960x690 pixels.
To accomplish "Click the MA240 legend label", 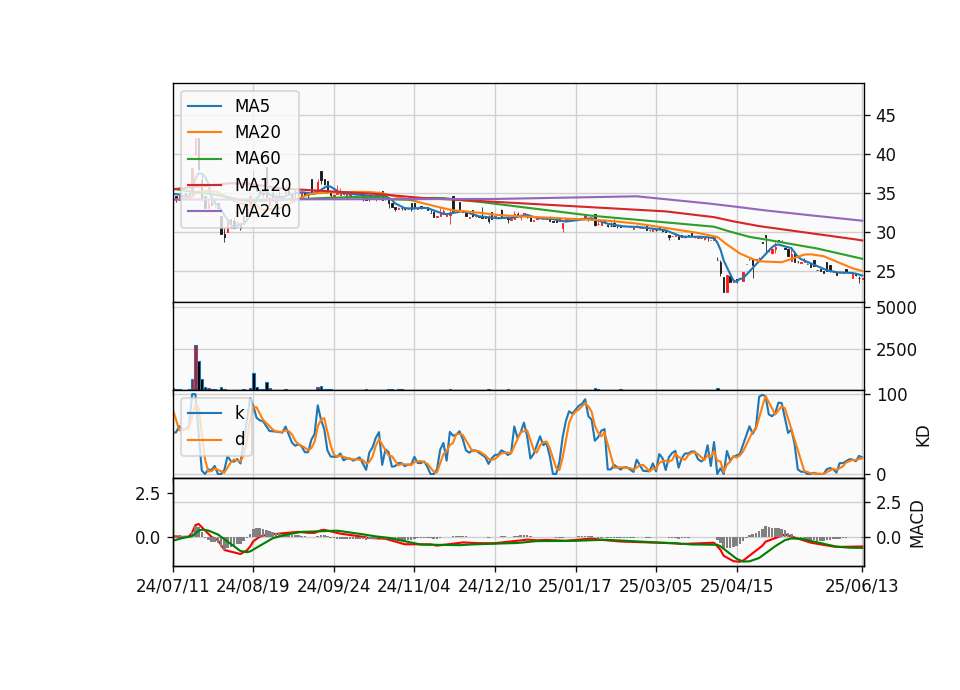I will tap(263, 211).
